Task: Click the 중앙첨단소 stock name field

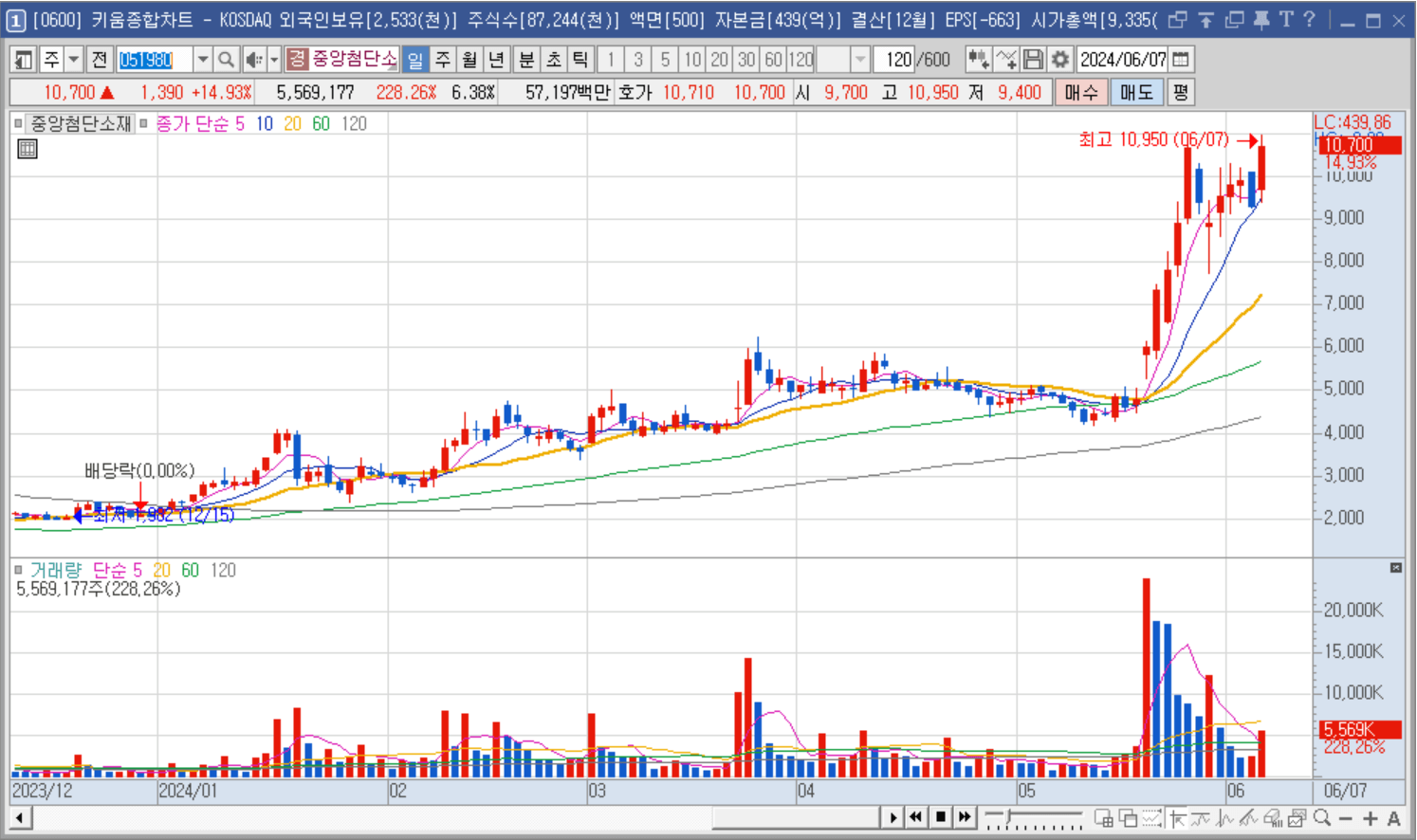Action: [x=354, y=60]
